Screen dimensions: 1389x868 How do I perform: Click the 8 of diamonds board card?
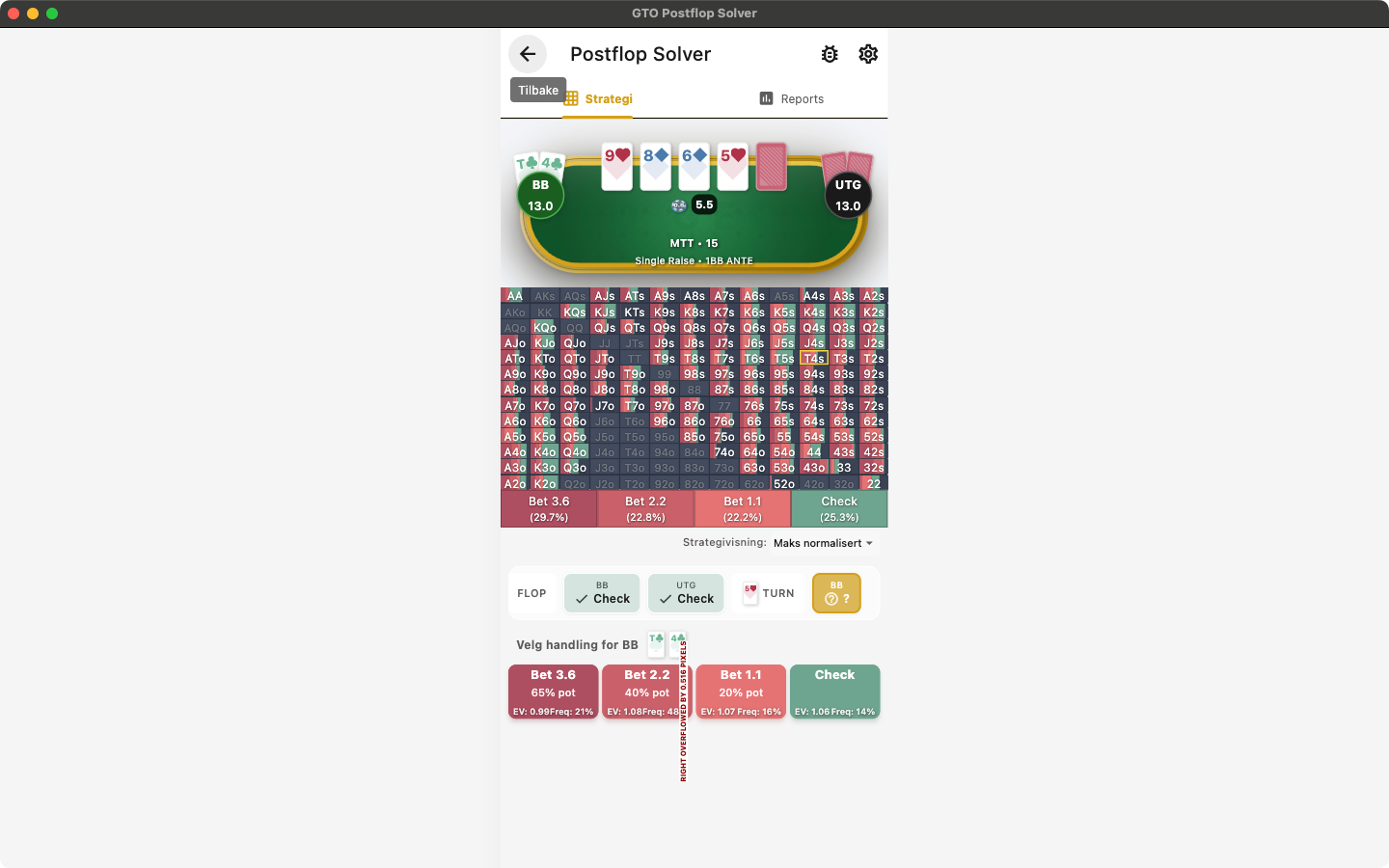pyautogui.click(x=656, y=167)
